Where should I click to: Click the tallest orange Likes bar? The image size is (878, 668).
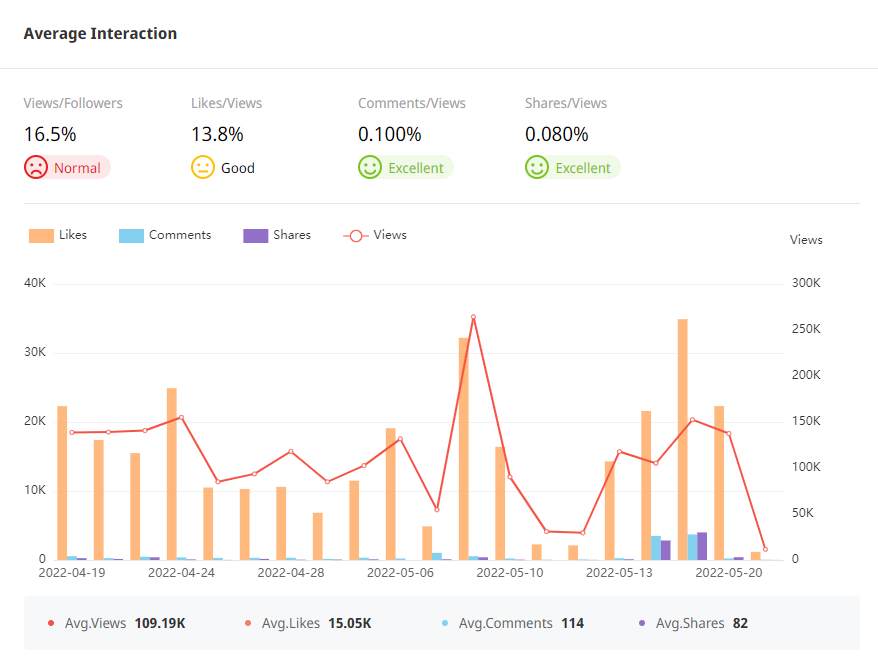click(x=683, y=438)
